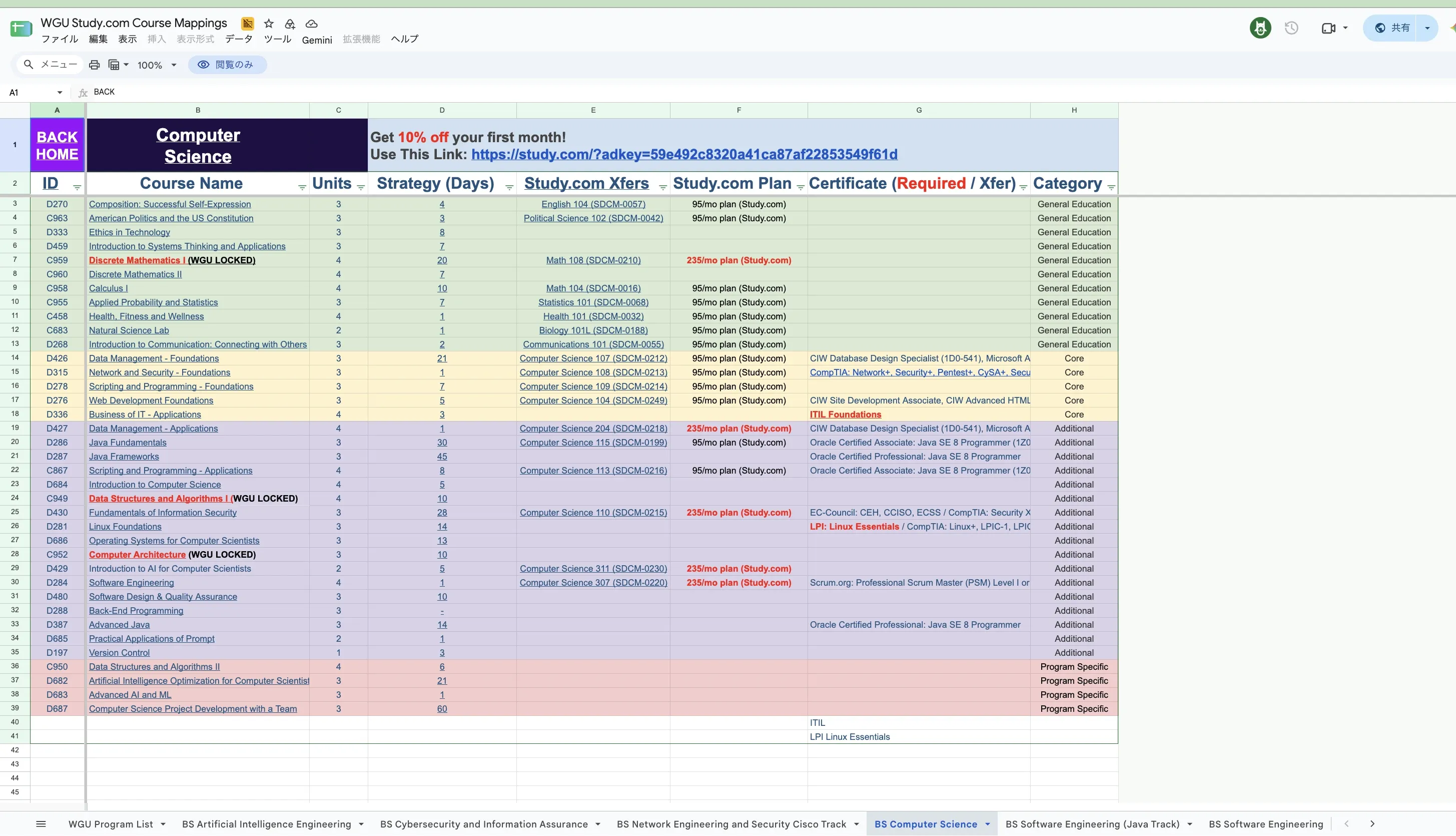Open the ヘルプ menu

[405, 39]
